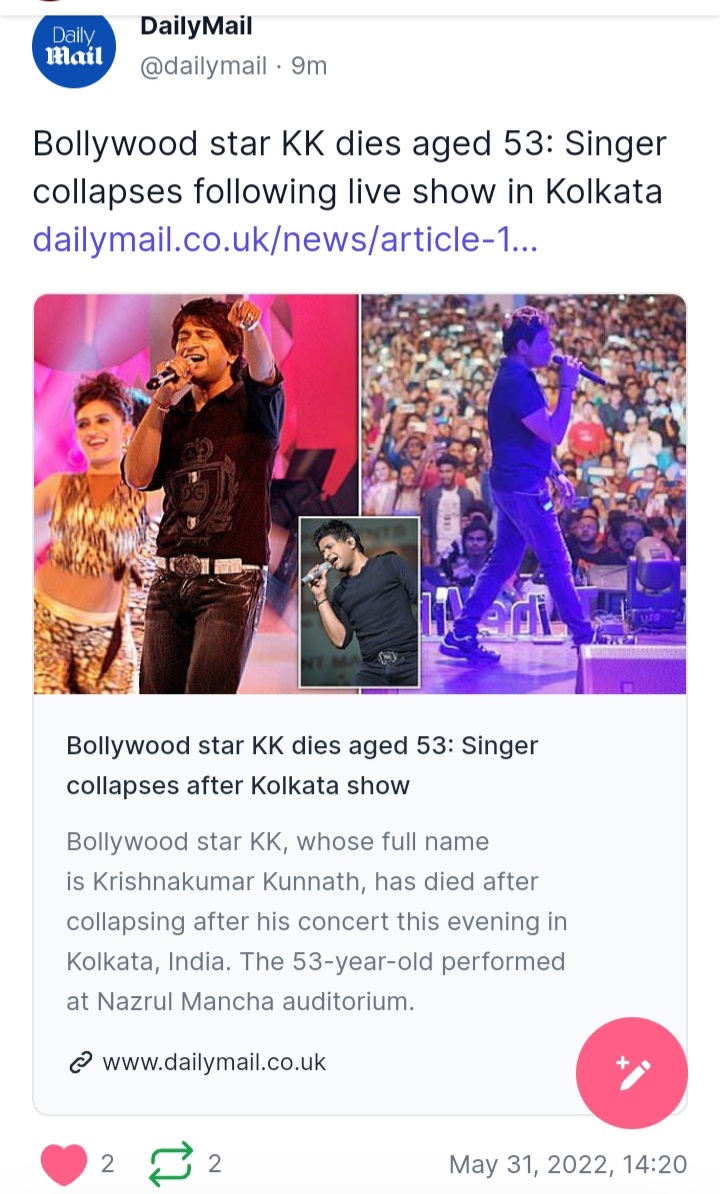Open www.dailymail.co.uk source link
720x1194 pixels.
pos(214,1062)
